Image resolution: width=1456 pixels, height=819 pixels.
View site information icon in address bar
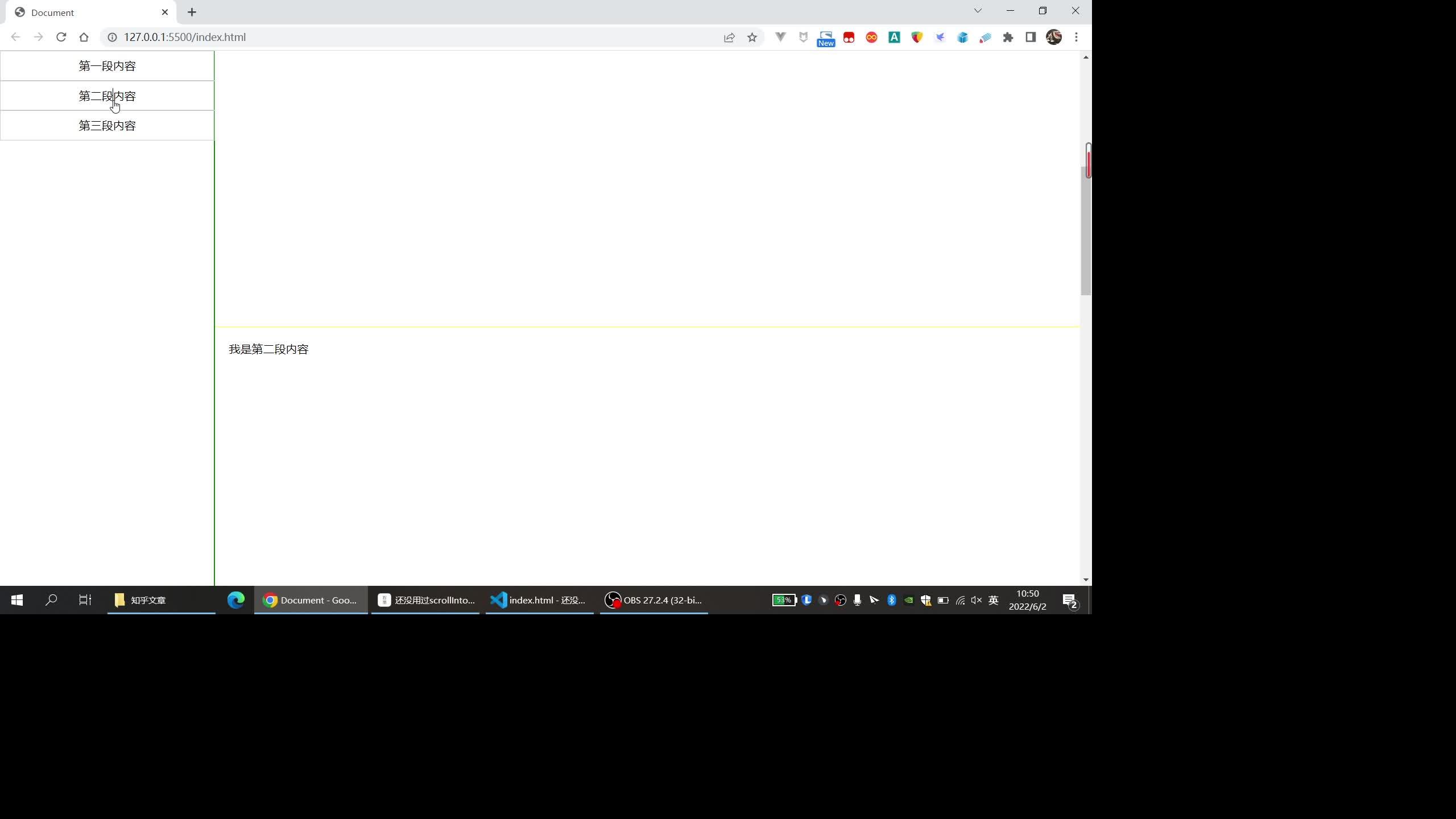pyautogui.click(x=113, y=37)
